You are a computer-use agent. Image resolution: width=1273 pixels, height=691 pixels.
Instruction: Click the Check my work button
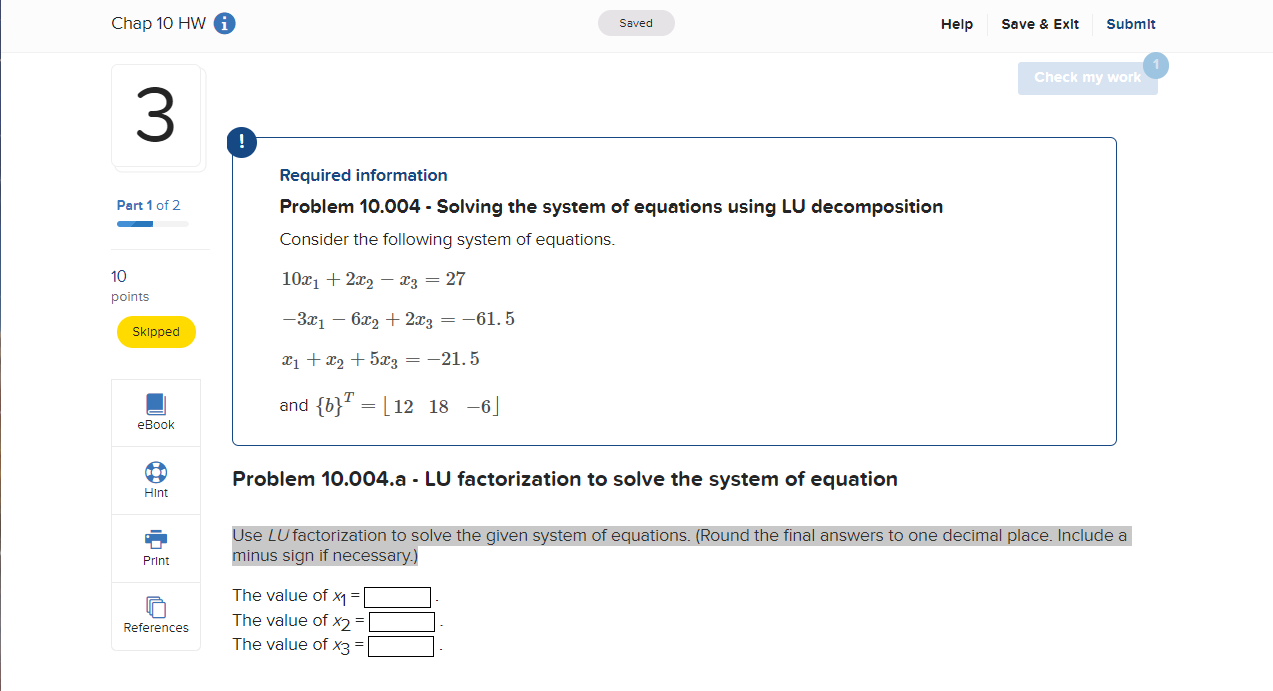[1087, 77]
